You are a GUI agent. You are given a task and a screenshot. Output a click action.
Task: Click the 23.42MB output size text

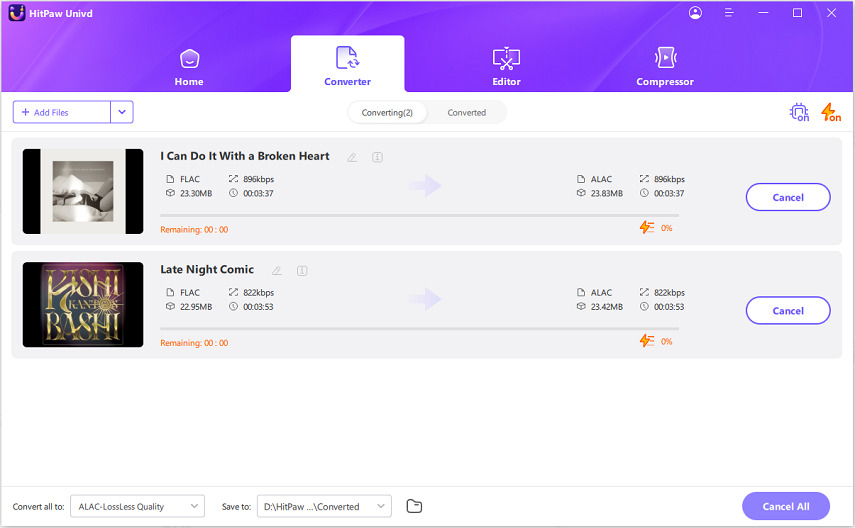(x=607, y=307)
